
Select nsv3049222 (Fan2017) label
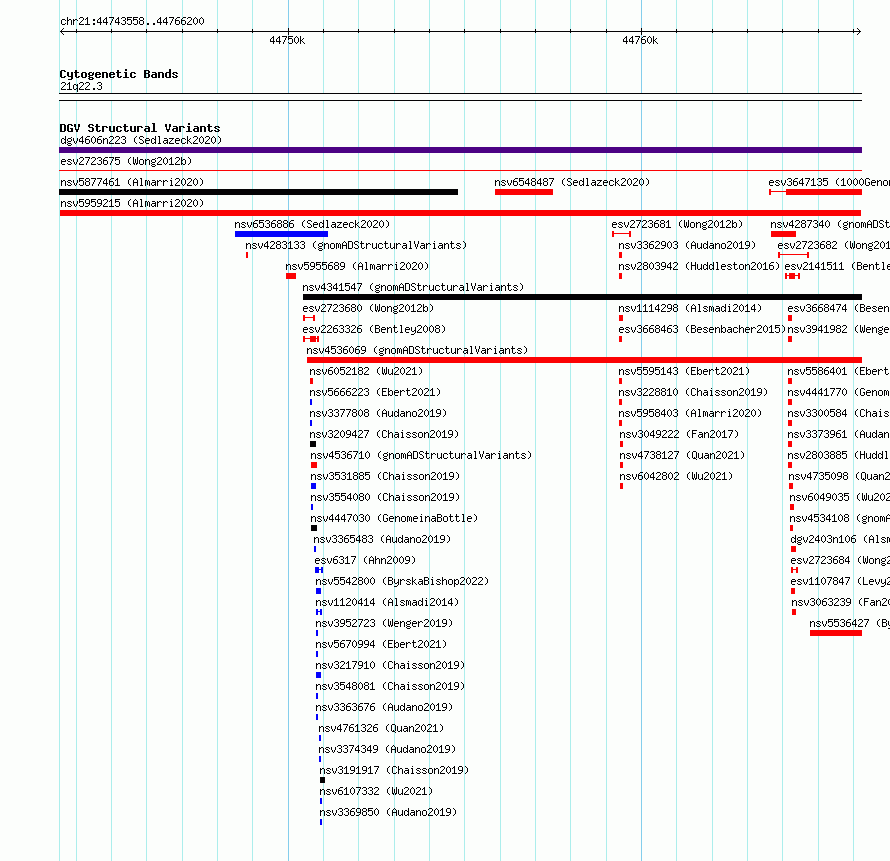(679, 434)
